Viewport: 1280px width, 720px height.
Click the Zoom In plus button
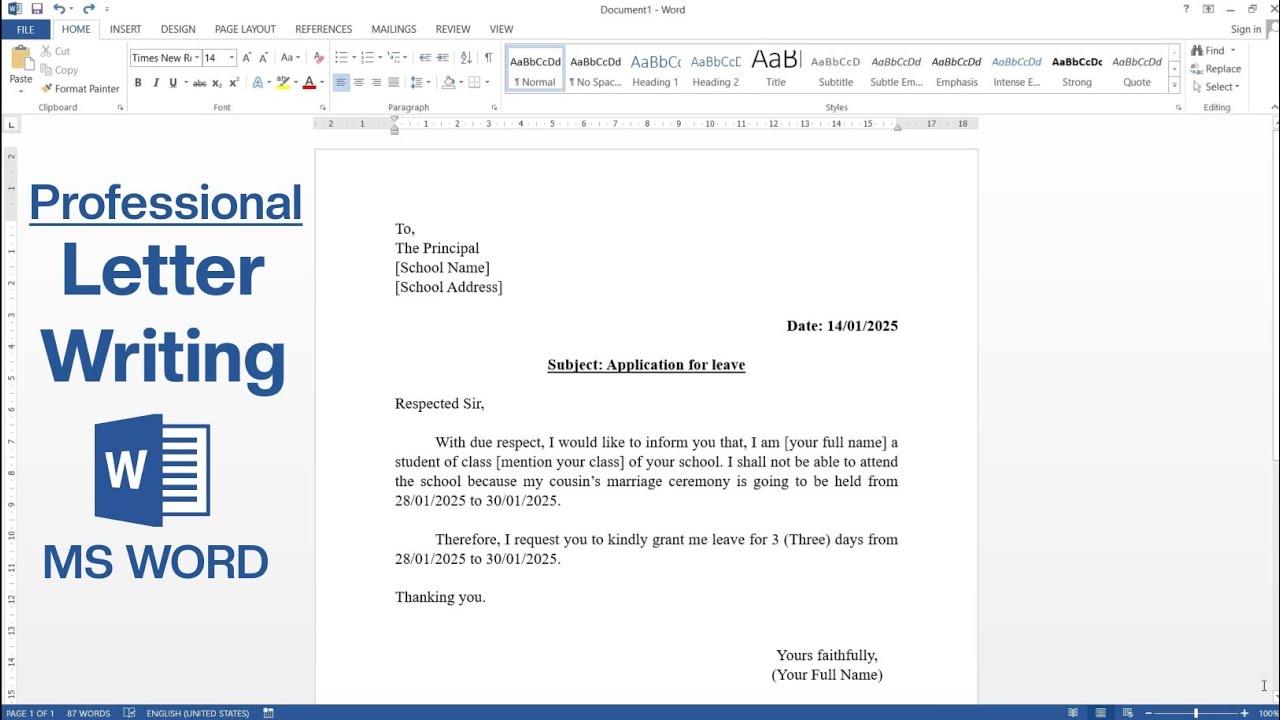(1244, 713)
